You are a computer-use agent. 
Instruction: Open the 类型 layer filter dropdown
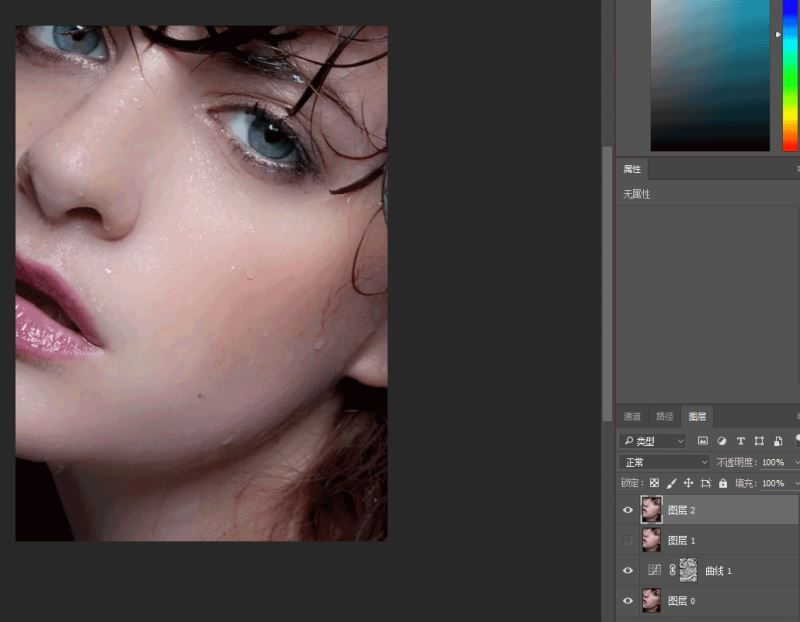[652, 441]
